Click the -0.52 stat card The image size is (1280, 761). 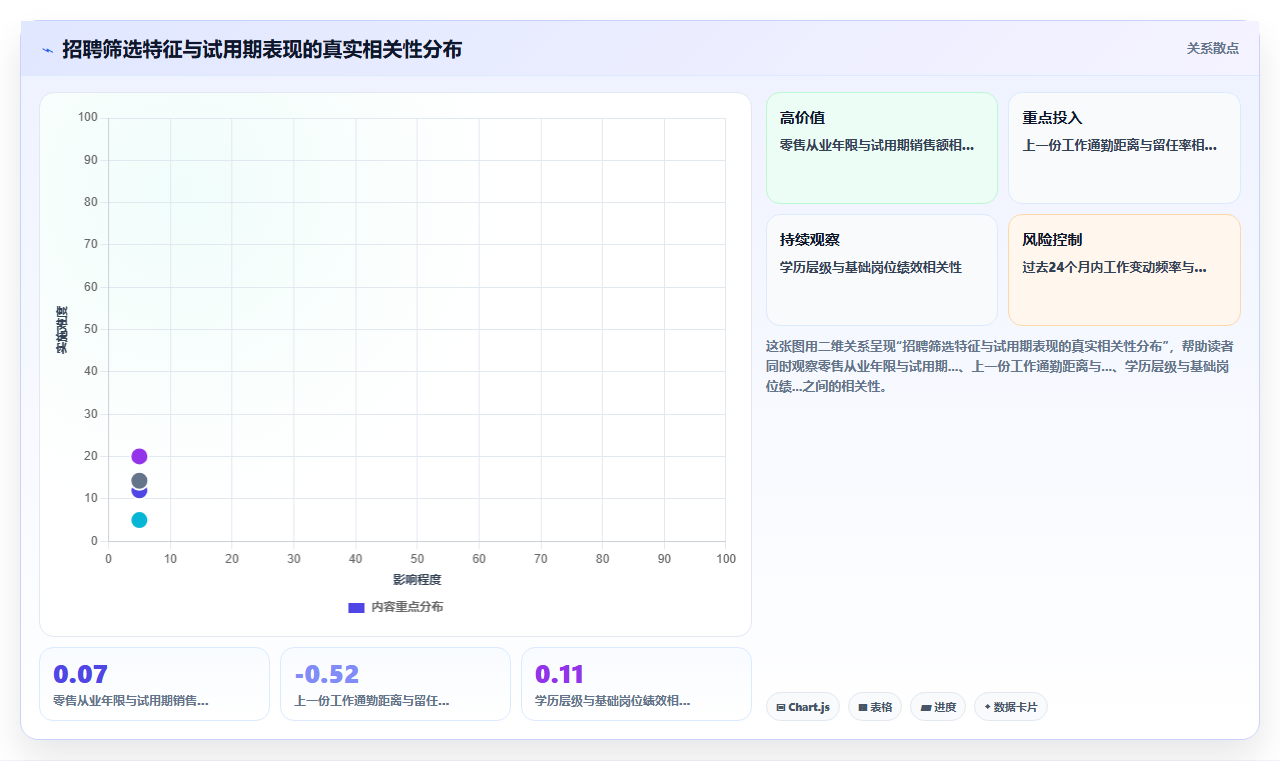pos(395,684)
